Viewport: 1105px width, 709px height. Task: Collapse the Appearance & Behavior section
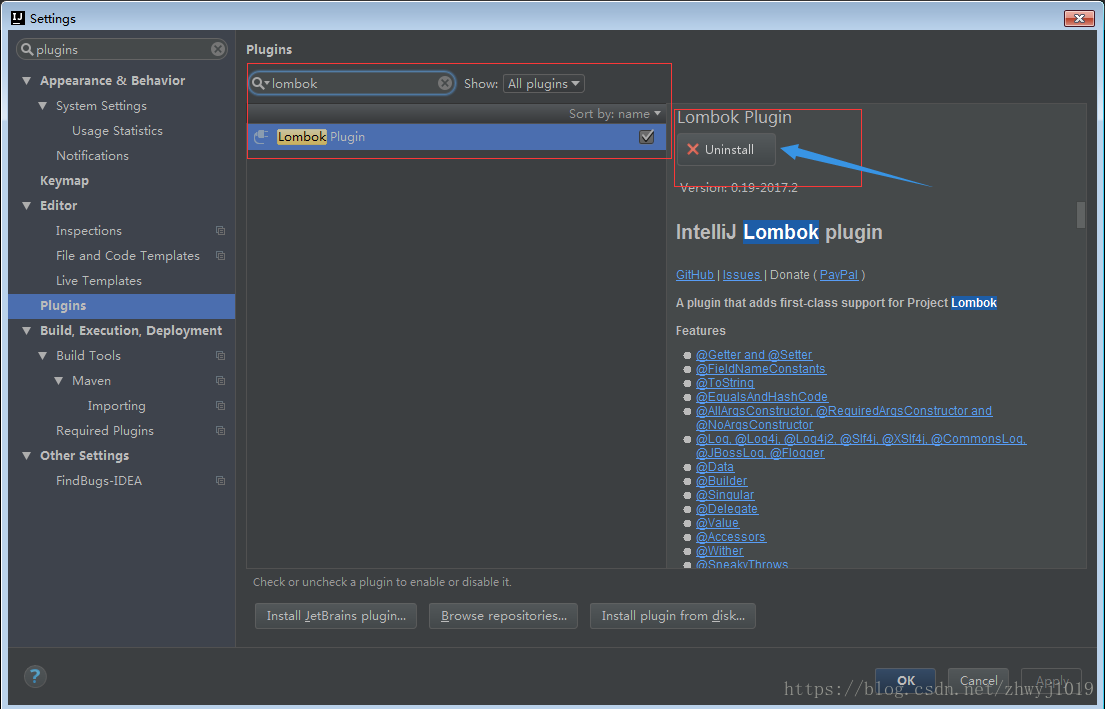pos(27,80)
